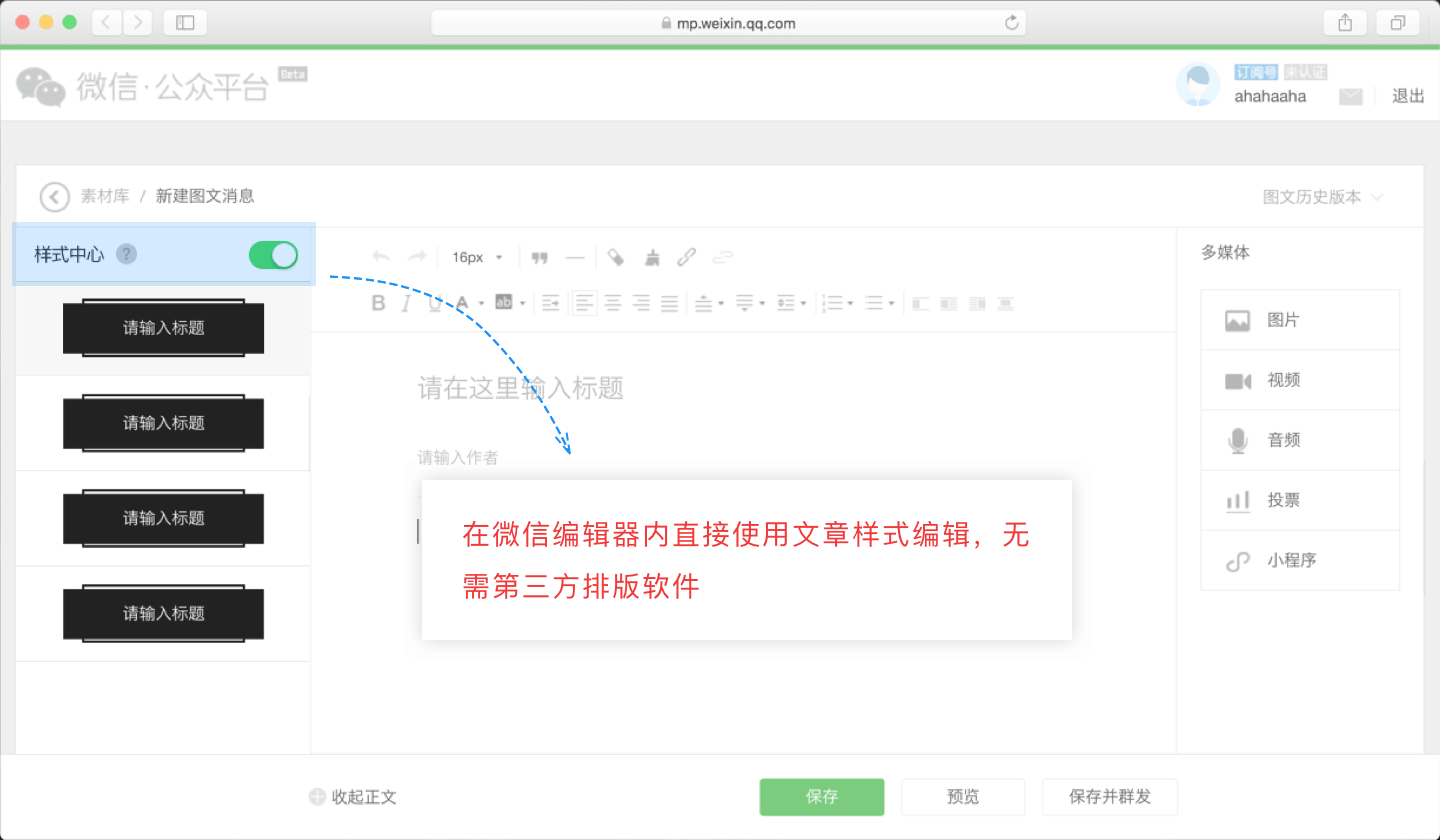Open the ahahaaha account avatar
This screenshot has height=840, width=1440.
[x=1198, y=85]
